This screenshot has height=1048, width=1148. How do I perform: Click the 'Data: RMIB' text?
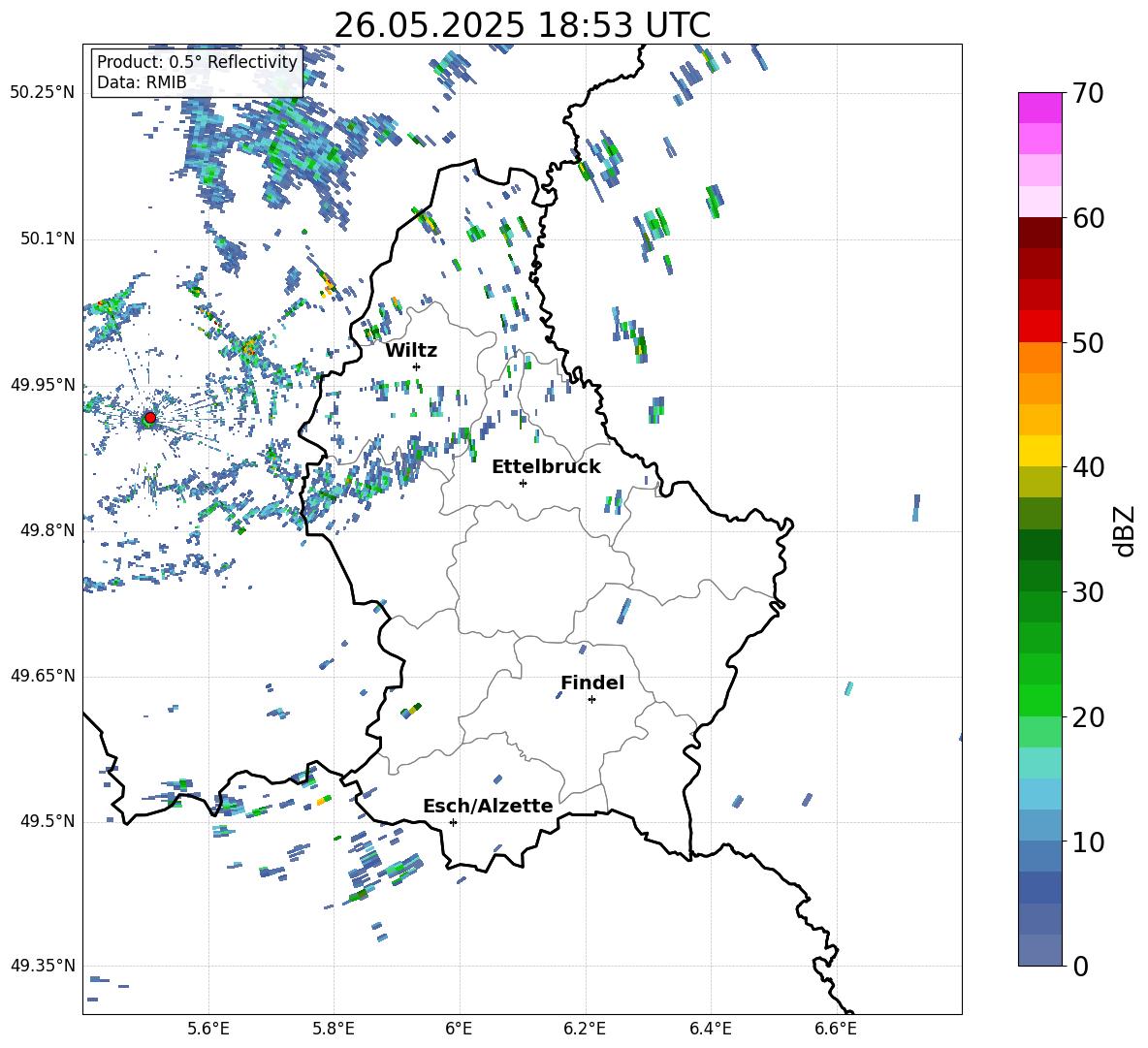point(142,82)
